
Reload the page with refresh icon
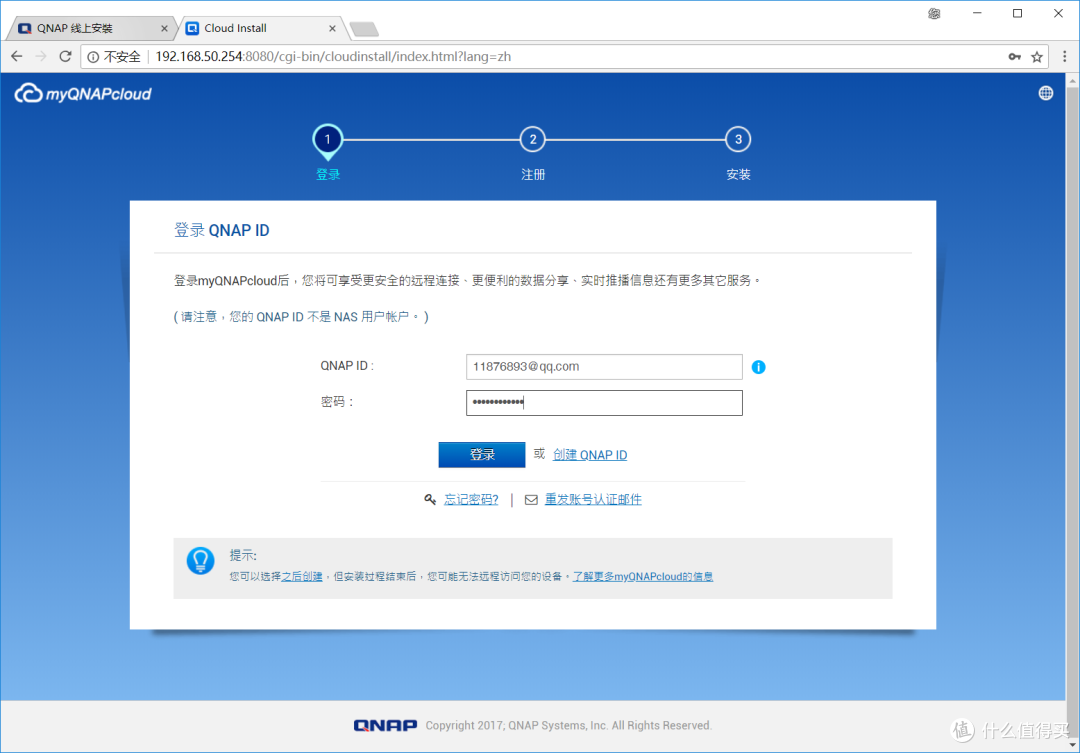[x=65, y=56]
